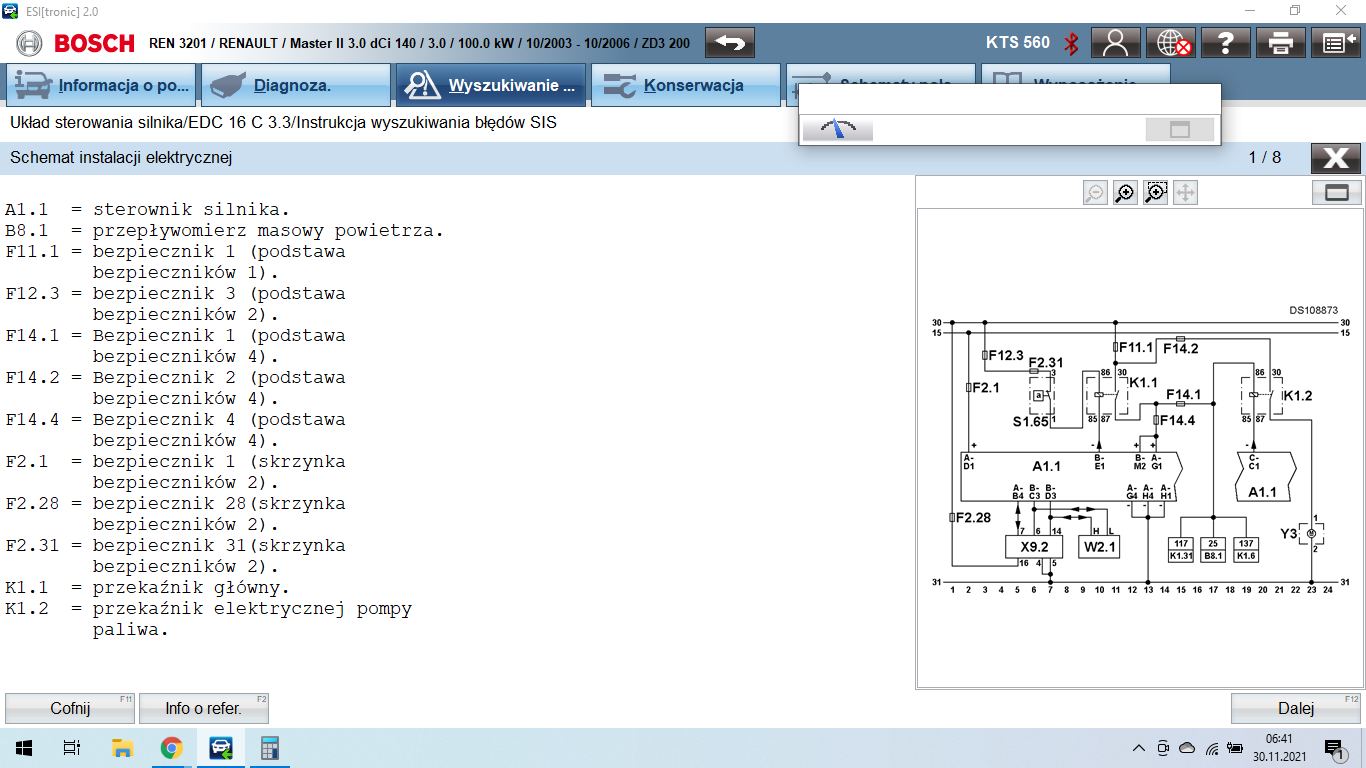Click the X9.2 connector in the diagram

[1034, 547]
